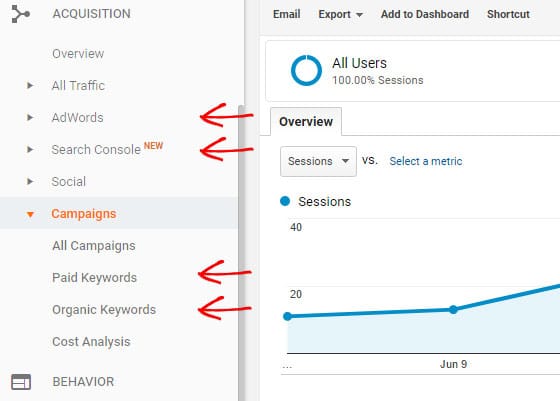Collapse the Campaigns section arrow
The width and height of the screenshot is (560, 401).
coord(30,214)
